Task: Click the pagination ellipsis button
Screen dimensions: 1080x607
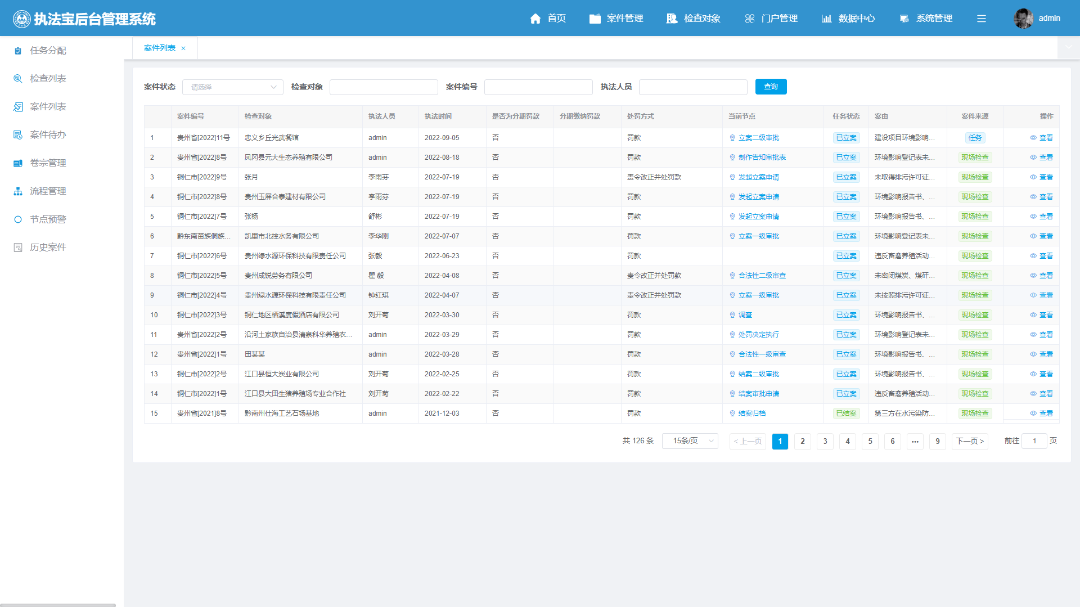Action: click(915, 441)
